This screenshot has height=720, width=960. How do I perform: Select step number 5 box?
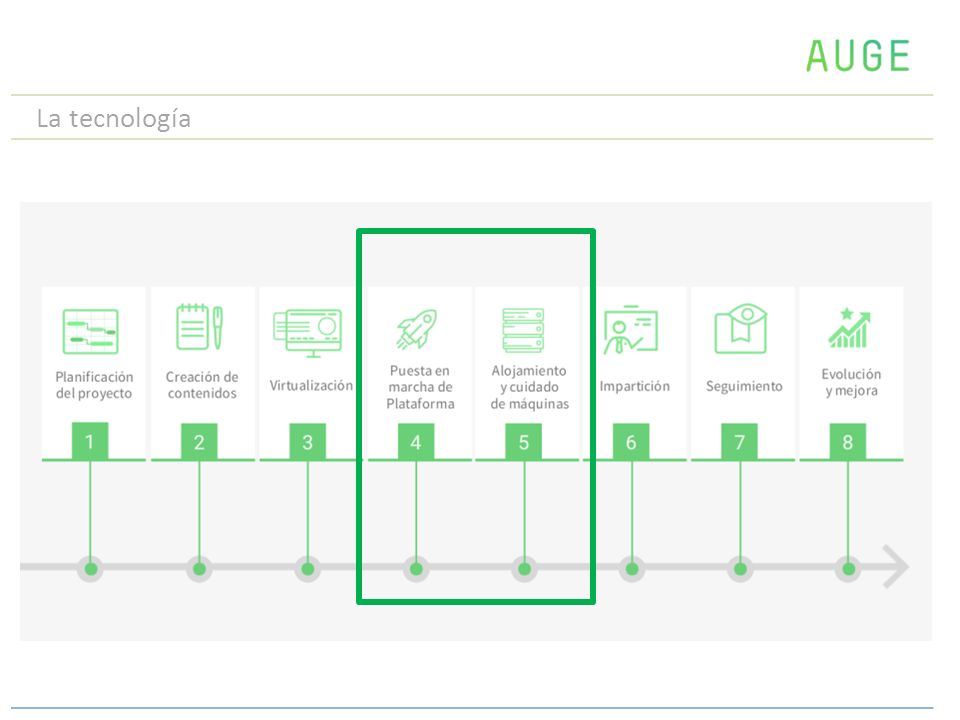click(523, 441)
